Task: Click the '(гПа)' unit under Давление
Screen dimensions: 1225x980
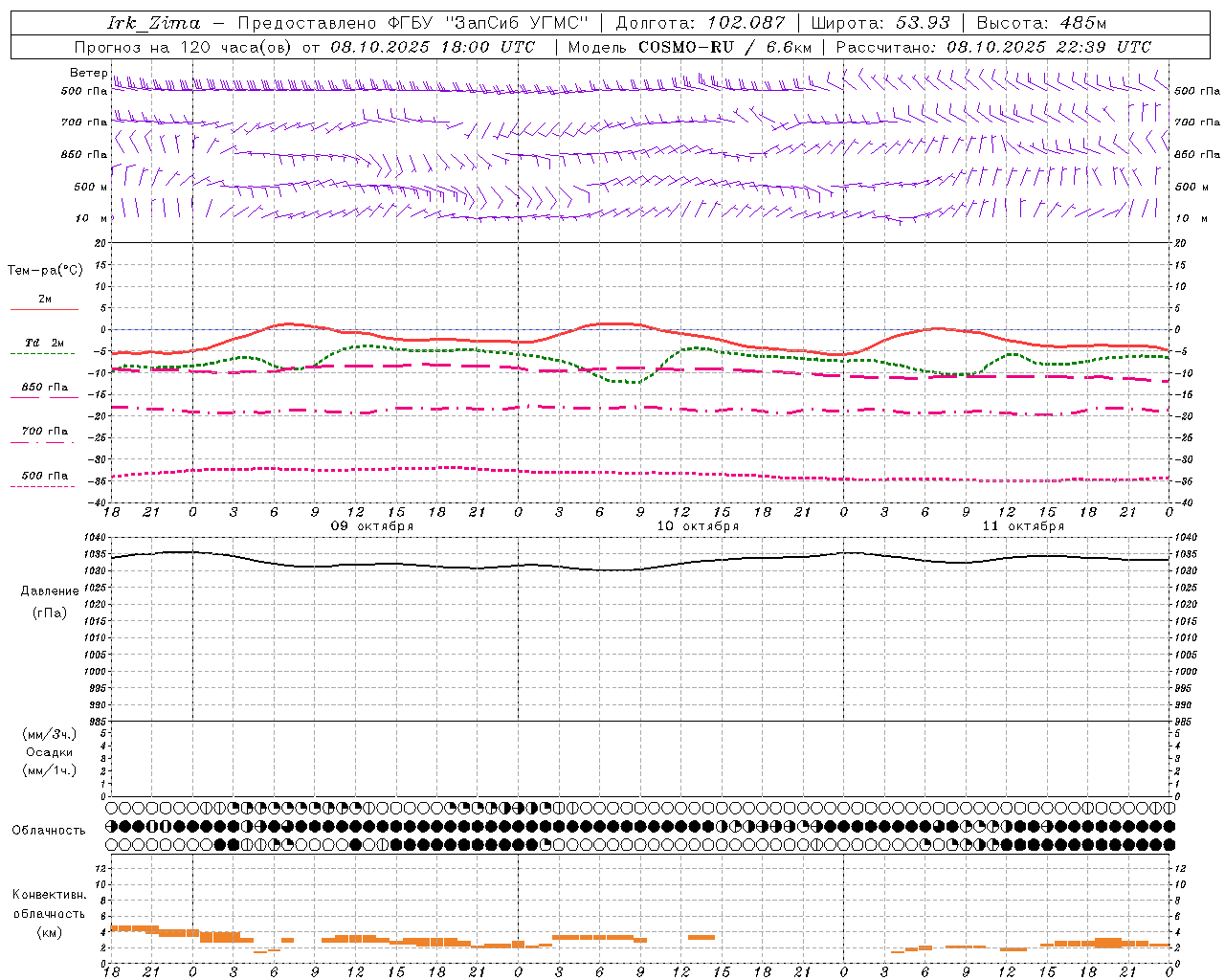Action: tap(50, 612)
